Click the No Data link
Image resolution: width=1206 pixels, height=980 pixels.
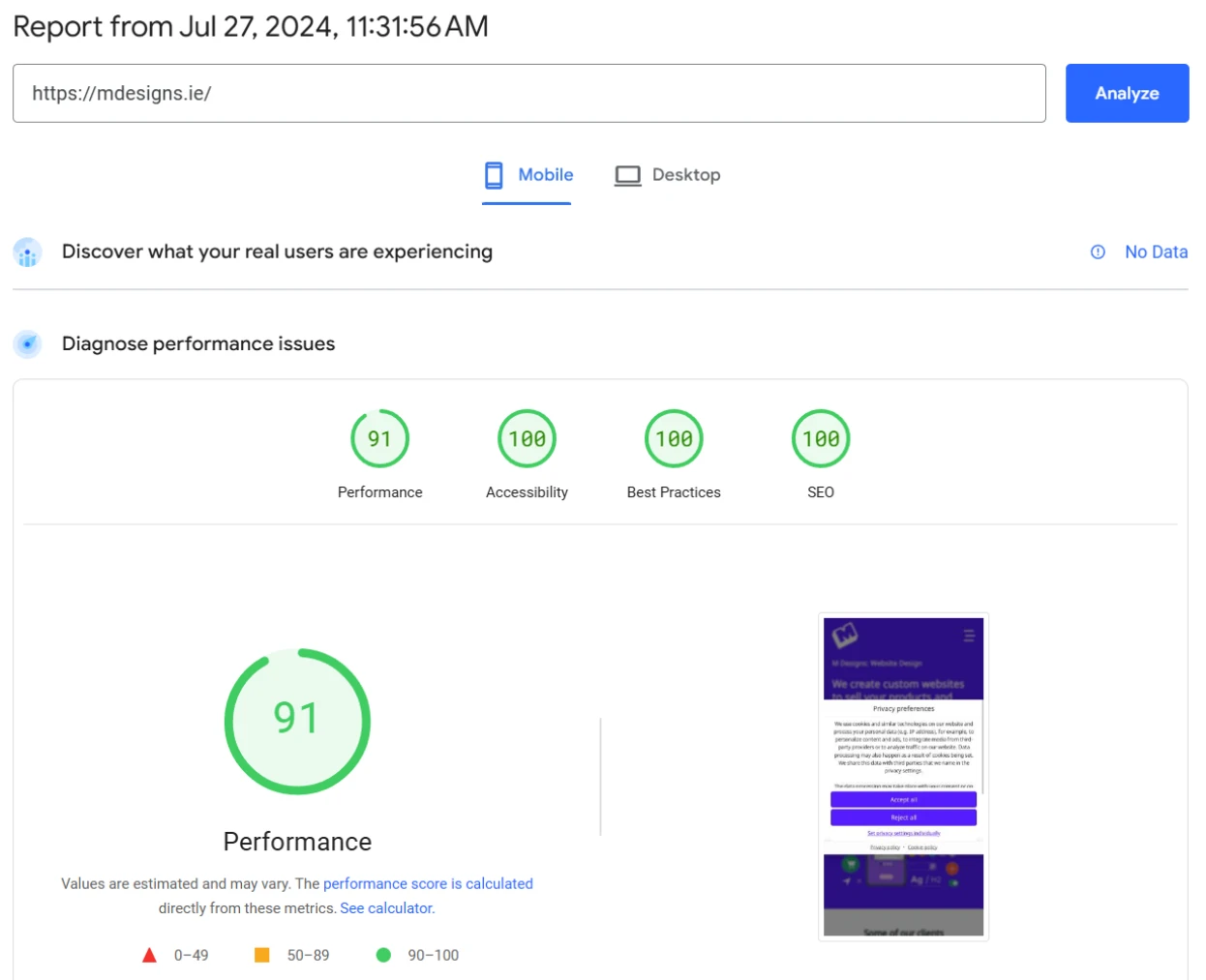click(x=1156, y=252)
